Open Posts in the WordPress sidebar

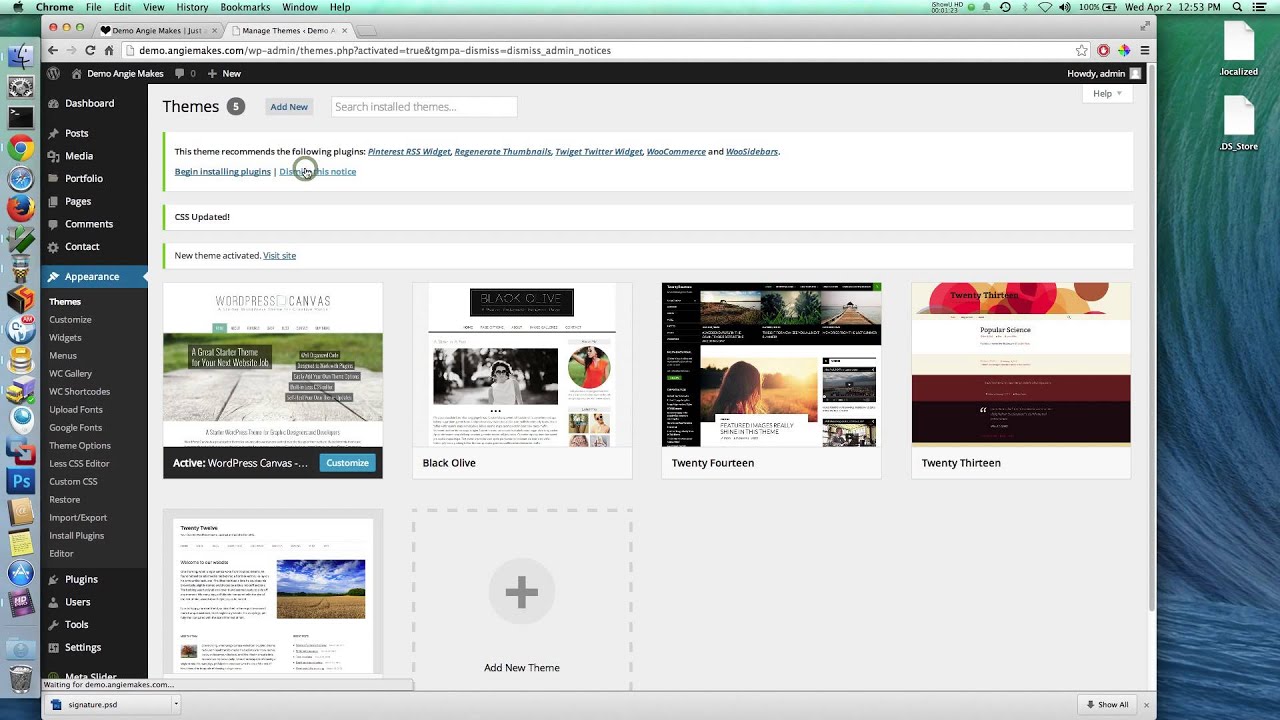click(77, 133)
